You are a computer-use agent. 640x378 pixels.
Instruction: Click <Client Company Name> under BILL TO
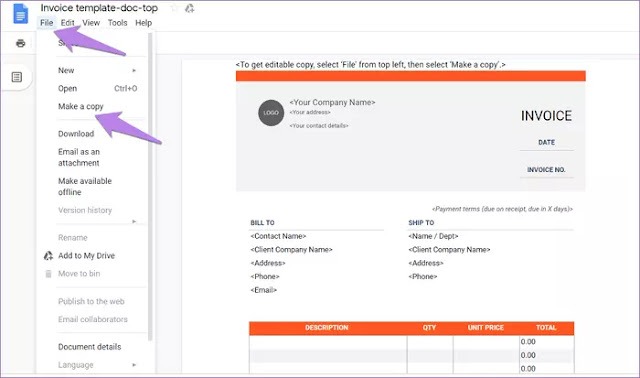(x=291, y=250)
